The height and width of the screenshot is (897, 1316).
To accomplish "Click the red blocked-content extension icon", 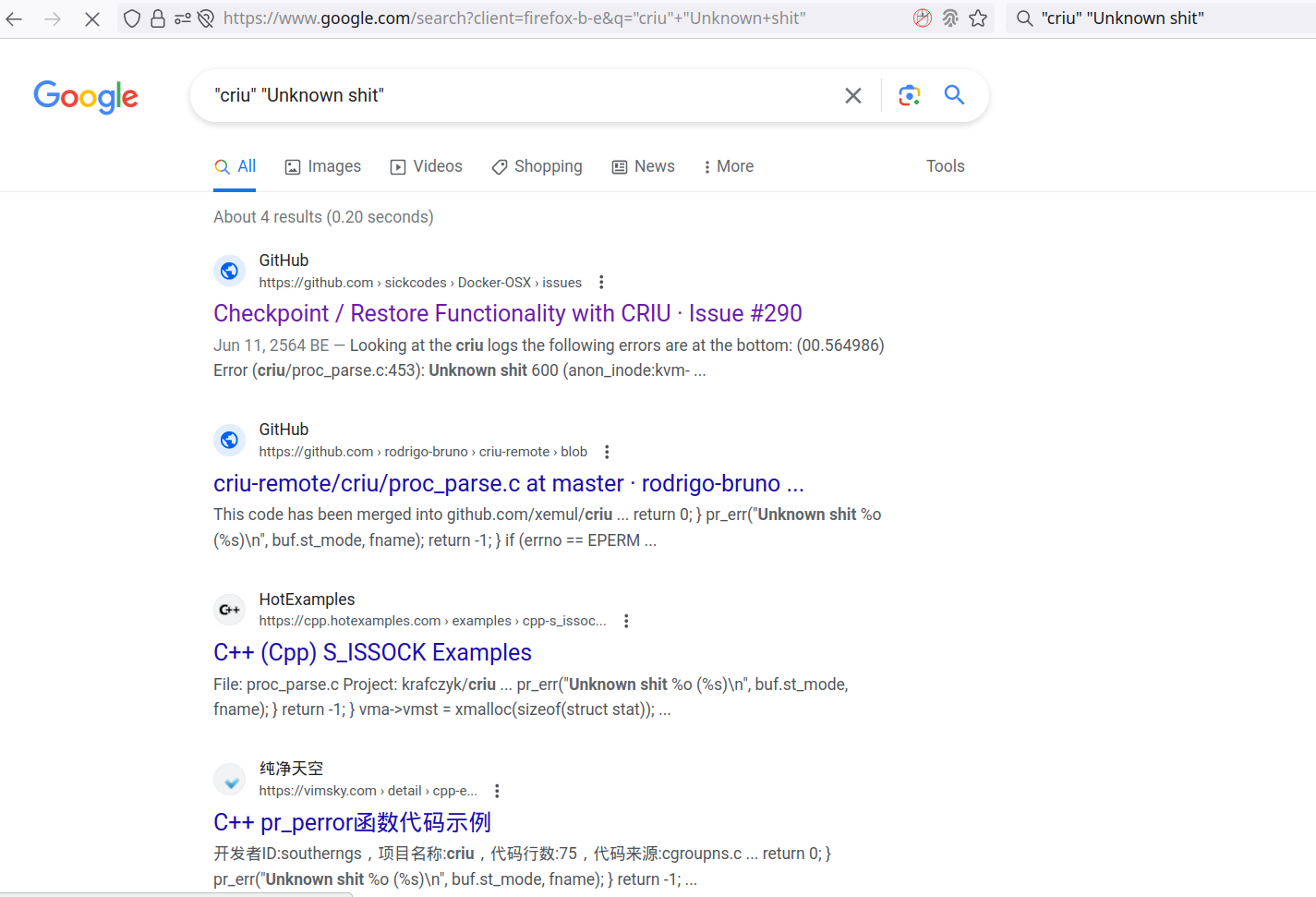I will point(923,18).
